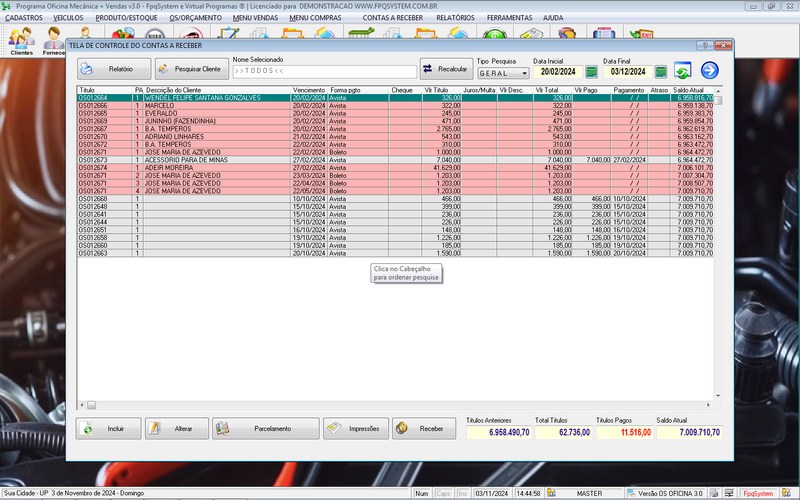Screen dimensions: 800x500
Task: Open the FERRAMENTAS menu
Action: click(x=509, y=18)
